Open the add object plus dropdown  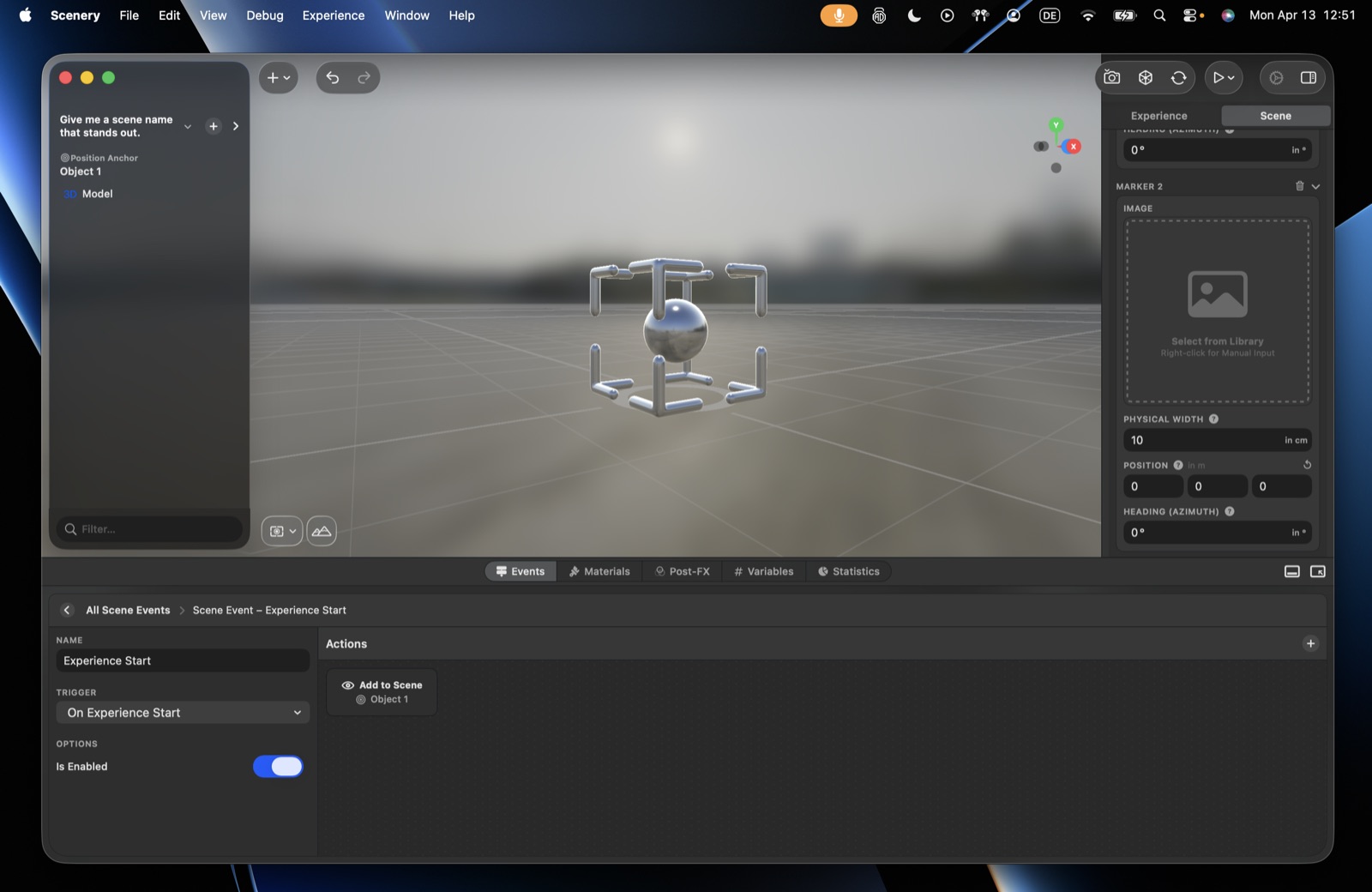coord(279,78)
